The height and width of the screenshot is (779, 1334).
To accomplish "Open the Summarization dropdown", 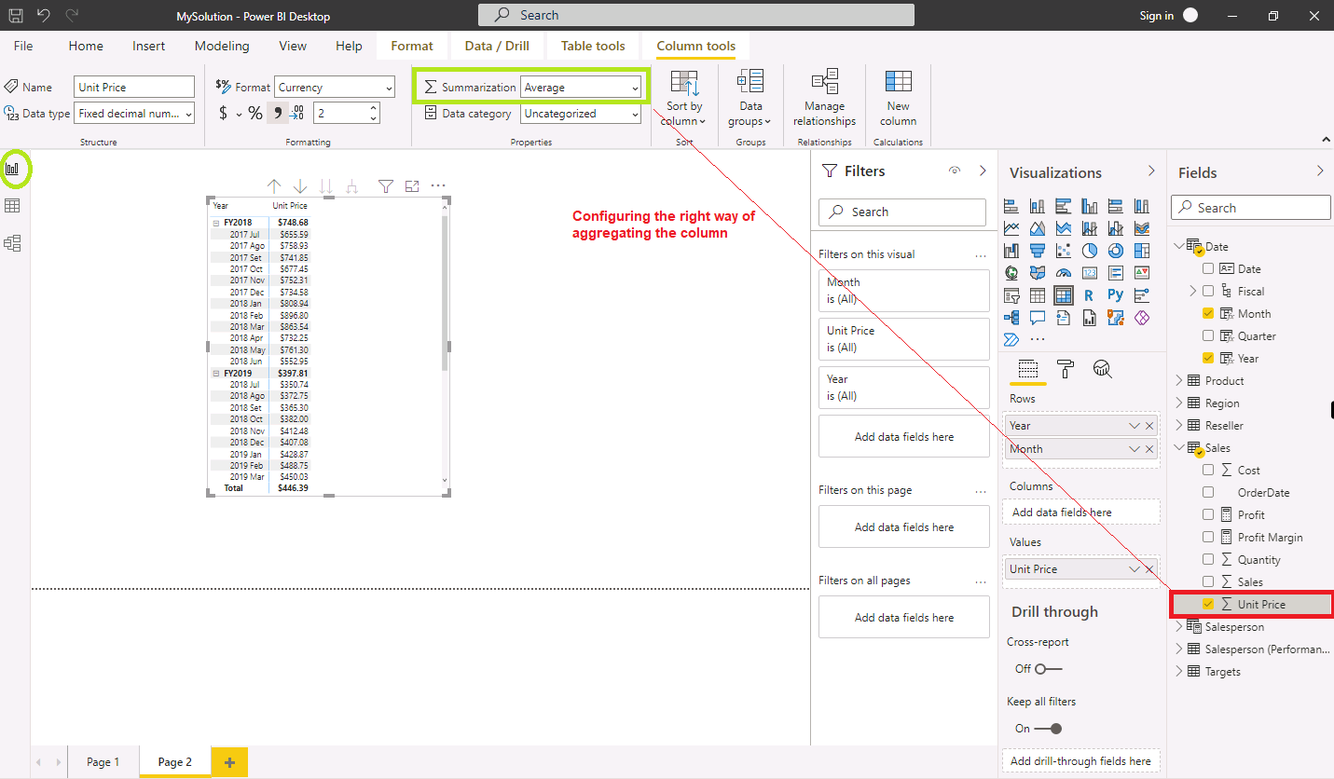I will click(581, 87).
